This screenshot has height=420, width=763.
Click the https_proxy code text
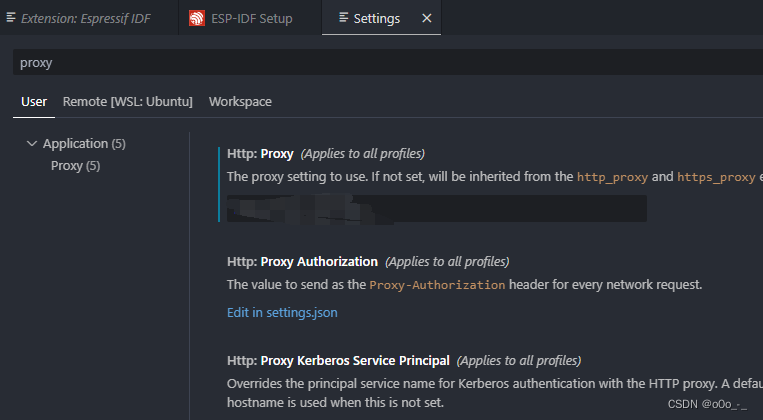pos(716,177)
